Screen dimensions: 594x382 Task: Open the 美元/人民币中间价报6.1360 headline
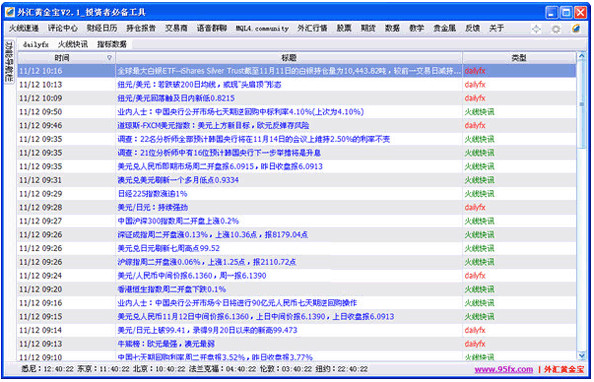click(192, 276)
